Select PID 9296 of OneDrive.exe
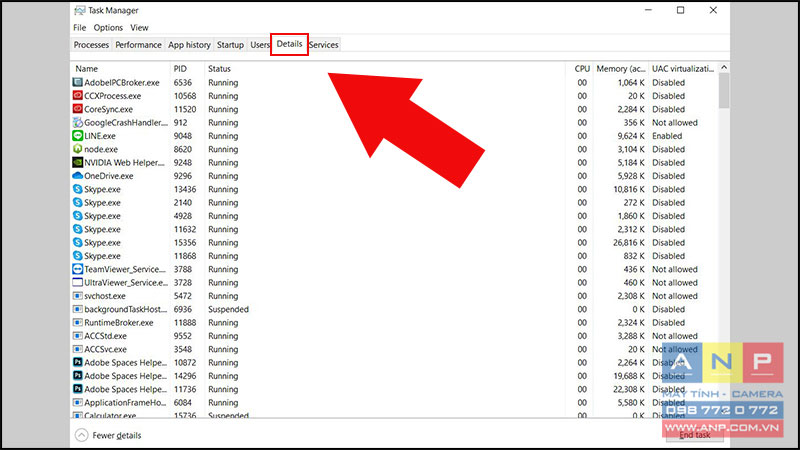Image resolution: width=800 pixels, height=450 pixels. pos(183,176)
